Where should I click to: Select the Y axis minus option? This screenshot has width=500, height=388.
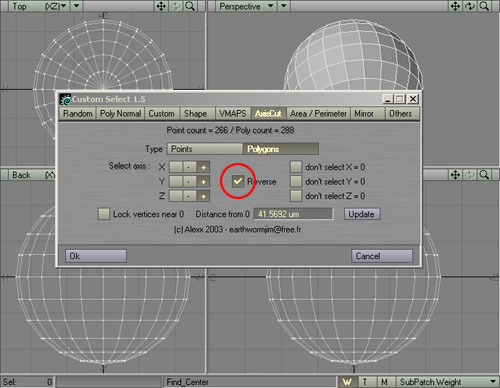pos(189,182)
